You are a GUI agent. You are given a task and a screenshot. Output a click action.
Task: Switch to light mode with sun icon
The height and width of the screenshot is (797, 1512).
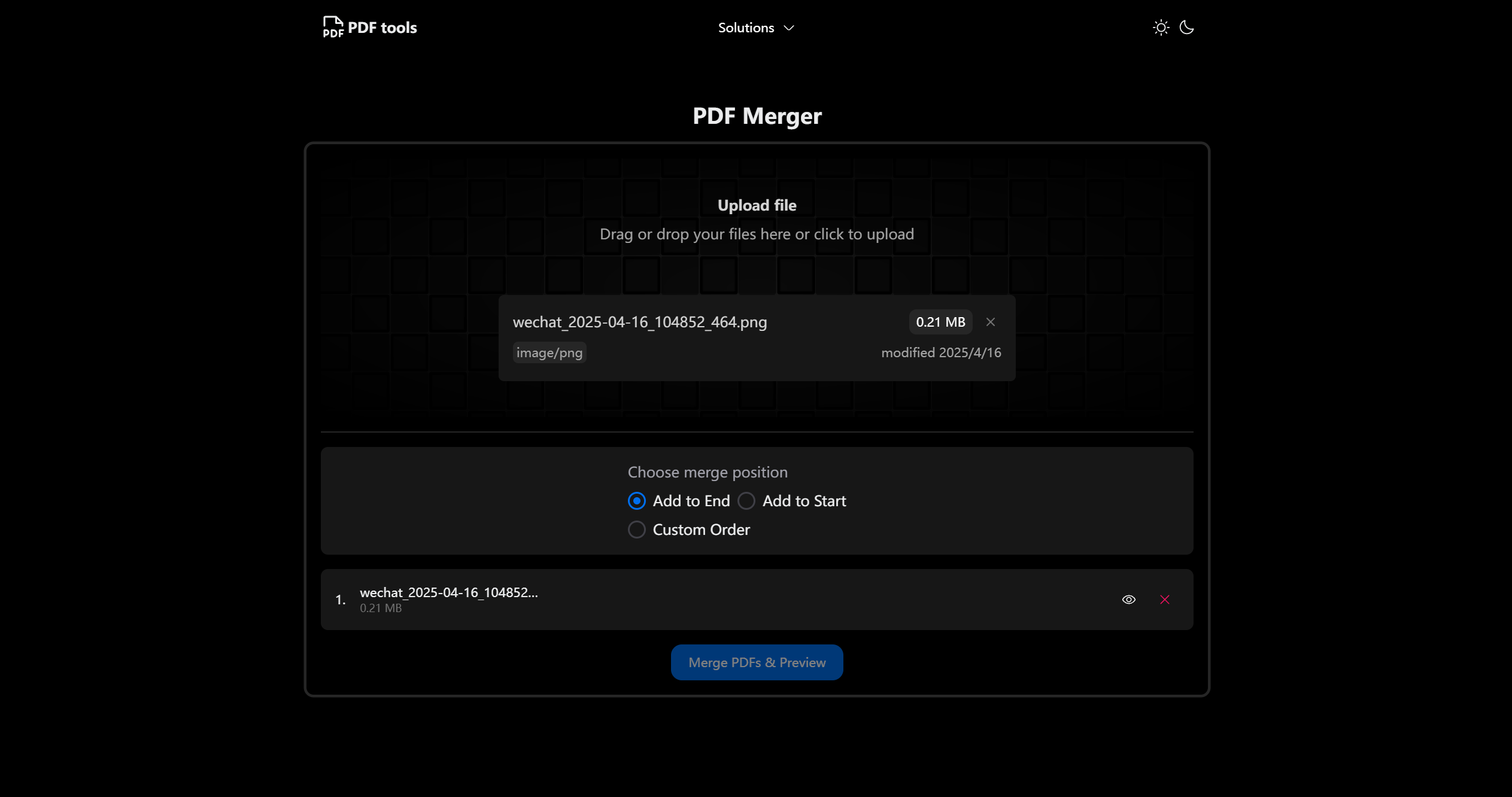click(x=1161, y=27)
